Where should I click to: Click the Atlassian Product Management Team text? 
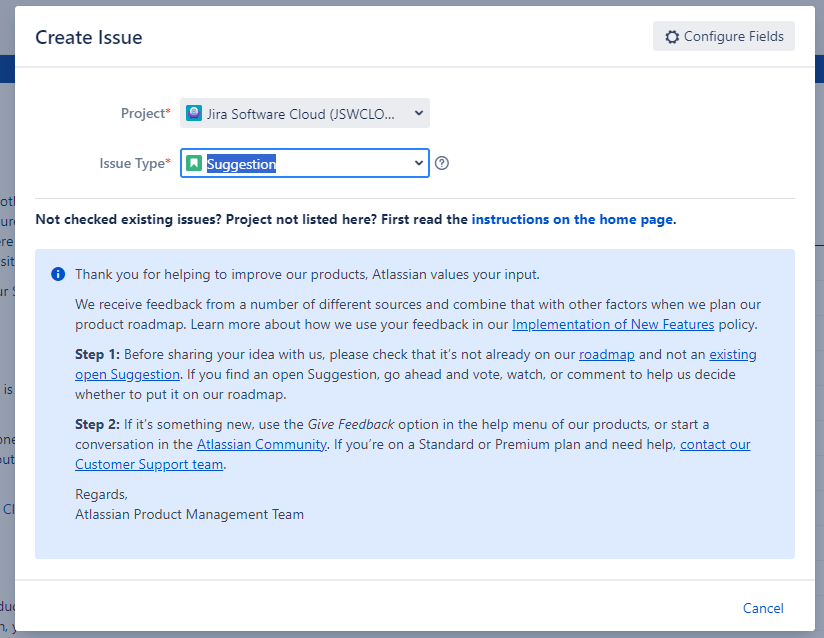pos(189,514)
